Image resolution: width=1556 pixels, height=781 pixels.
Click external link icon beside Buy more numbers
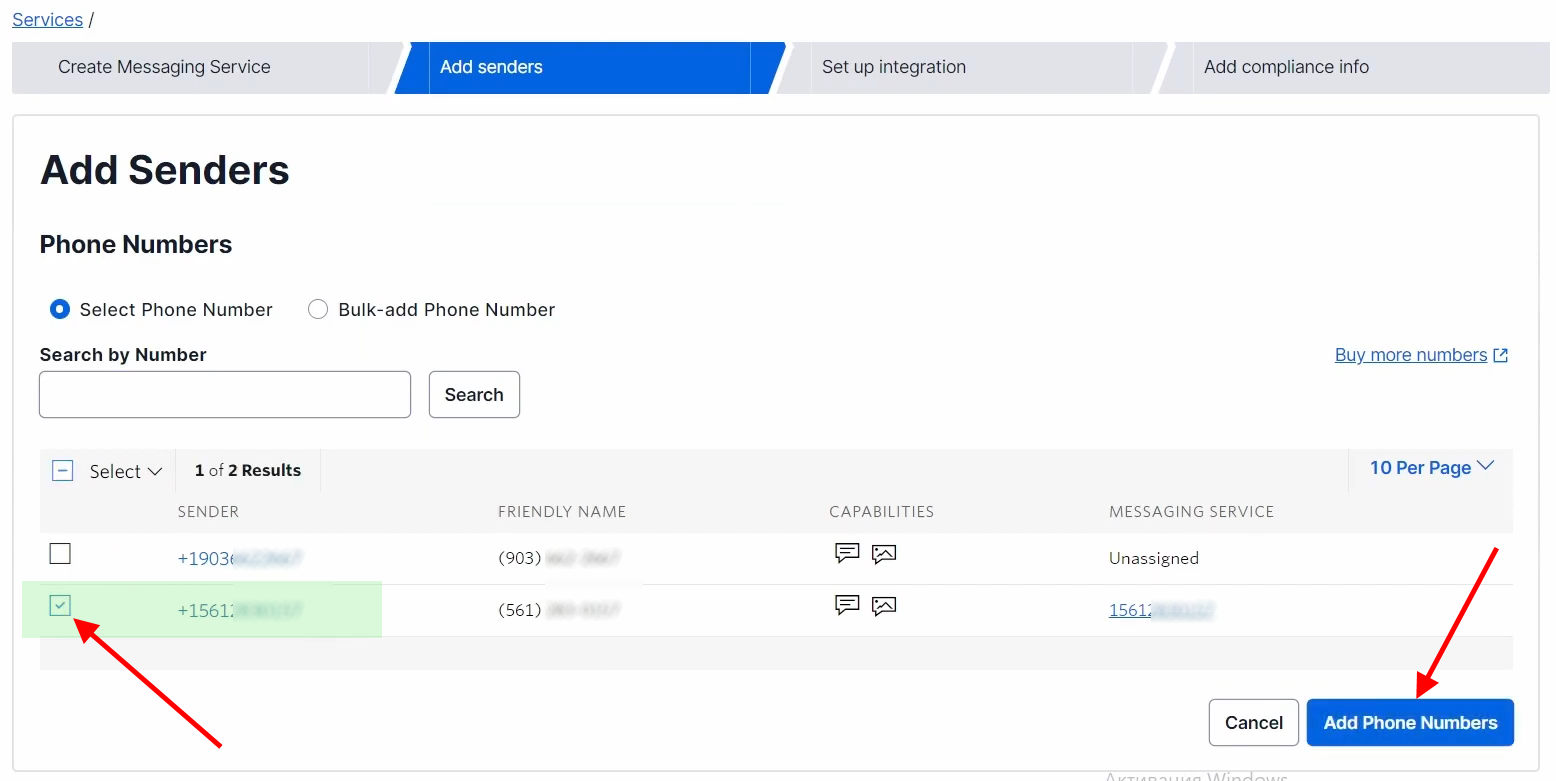tap(1501, 355)
